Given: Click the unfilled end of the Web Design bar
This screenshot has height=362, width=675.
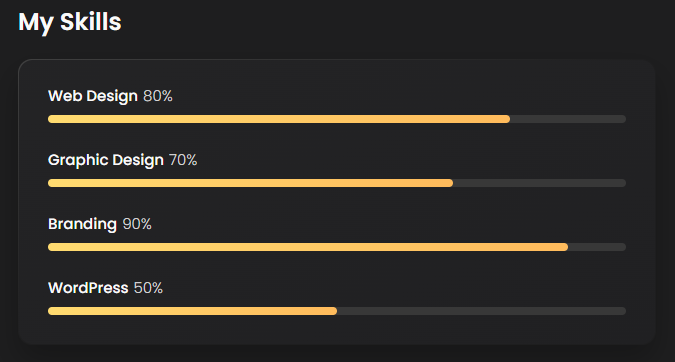Looking at the screenshot, I should coord(568,119).
